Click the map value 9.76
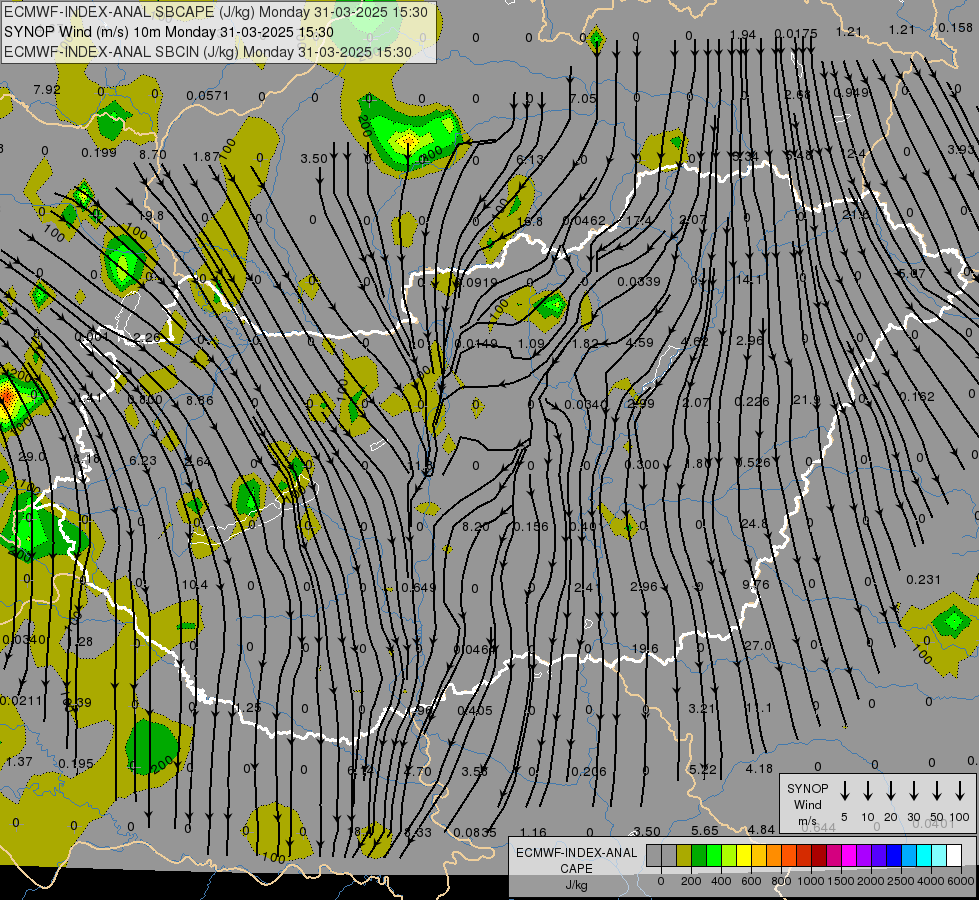This screenshot has height=900, width=979. [x=755, y=585]
